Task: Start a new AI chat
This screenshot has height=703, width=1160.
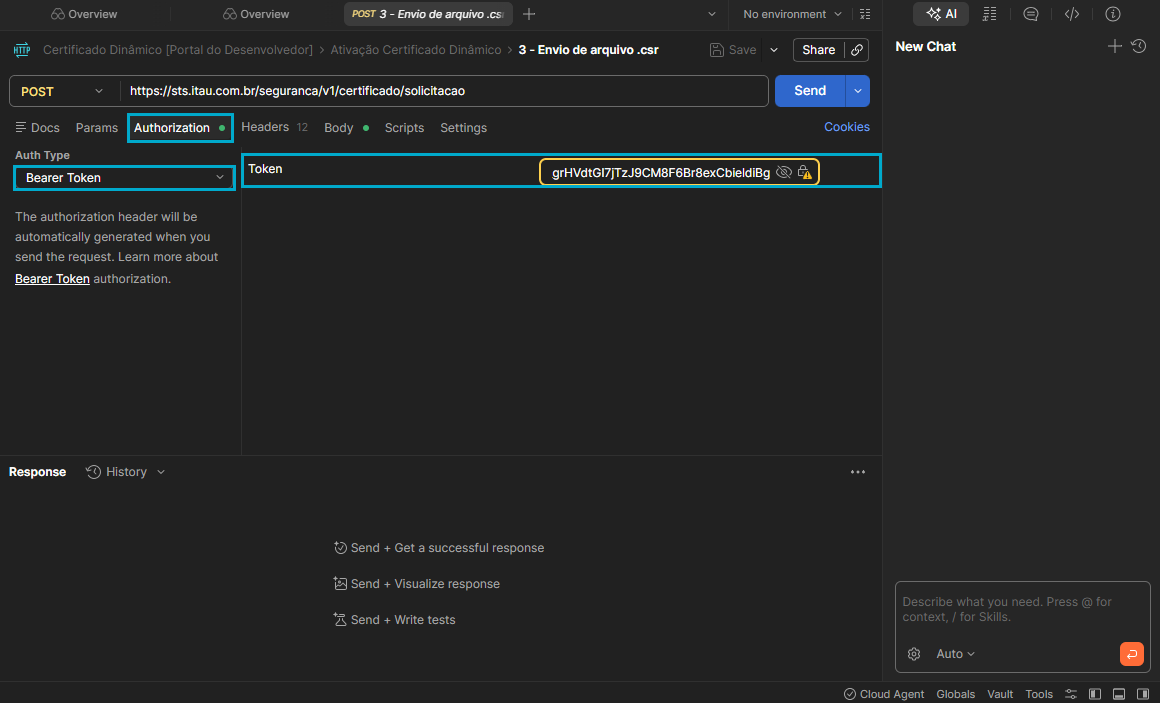Action: 1115,46
